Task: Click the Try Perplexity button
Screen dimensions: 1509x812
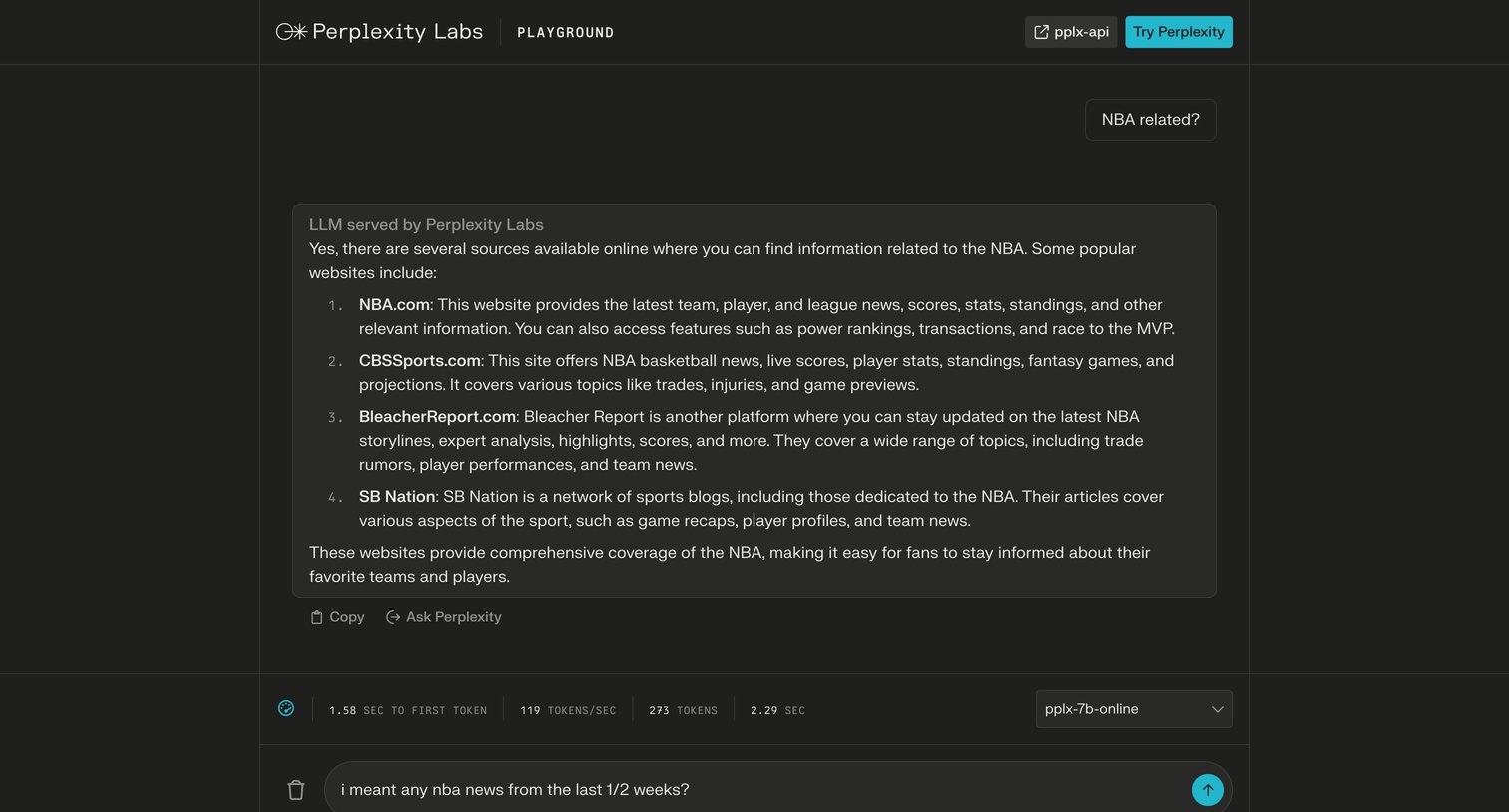Action: (1179, 32)
